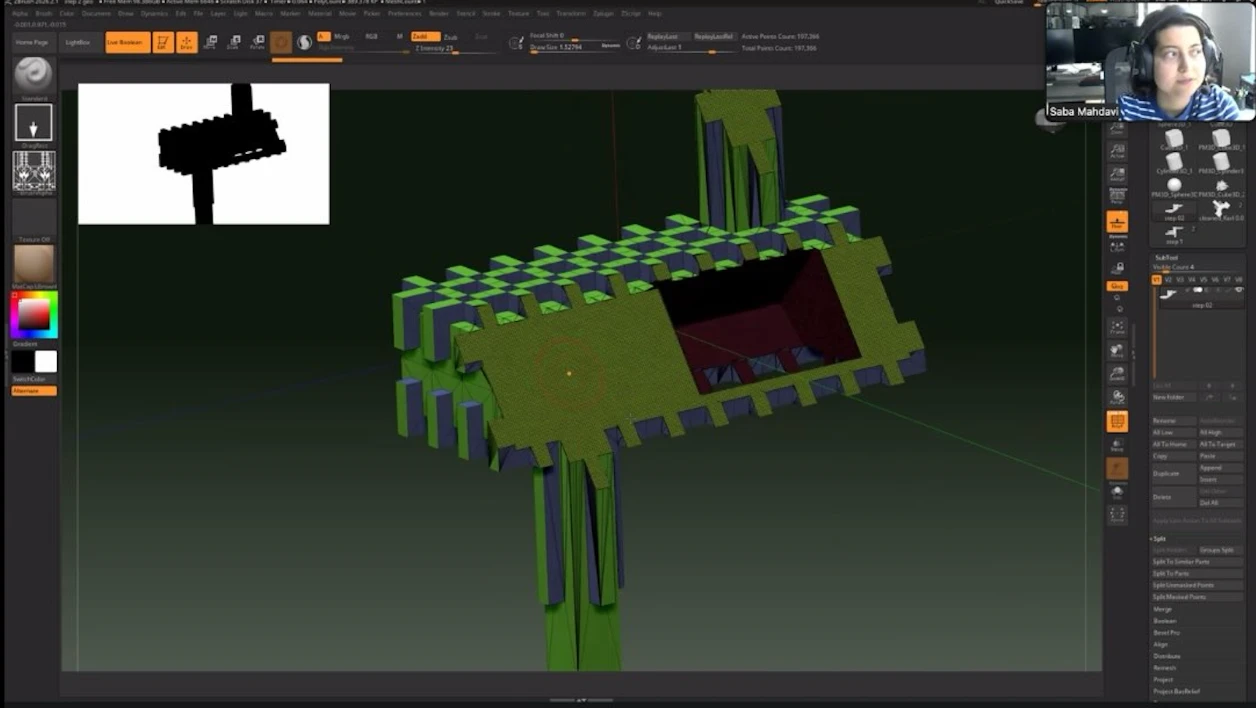Collapse the Split section
This screenshot has height=708, width=1256.
point(1160,538)
